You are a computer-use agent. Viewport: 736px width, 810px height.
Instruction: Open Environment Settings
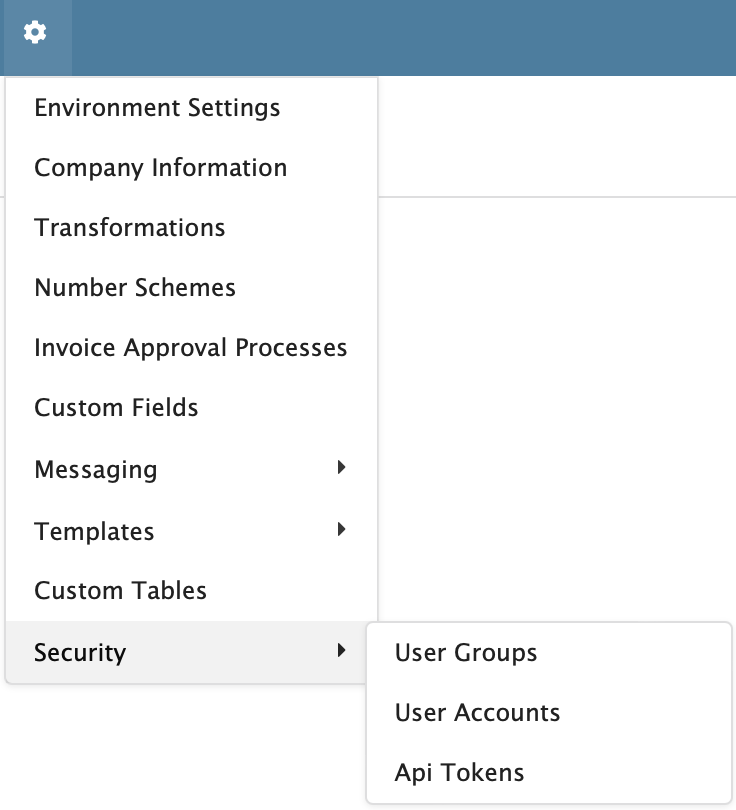[x=156, y=107]
